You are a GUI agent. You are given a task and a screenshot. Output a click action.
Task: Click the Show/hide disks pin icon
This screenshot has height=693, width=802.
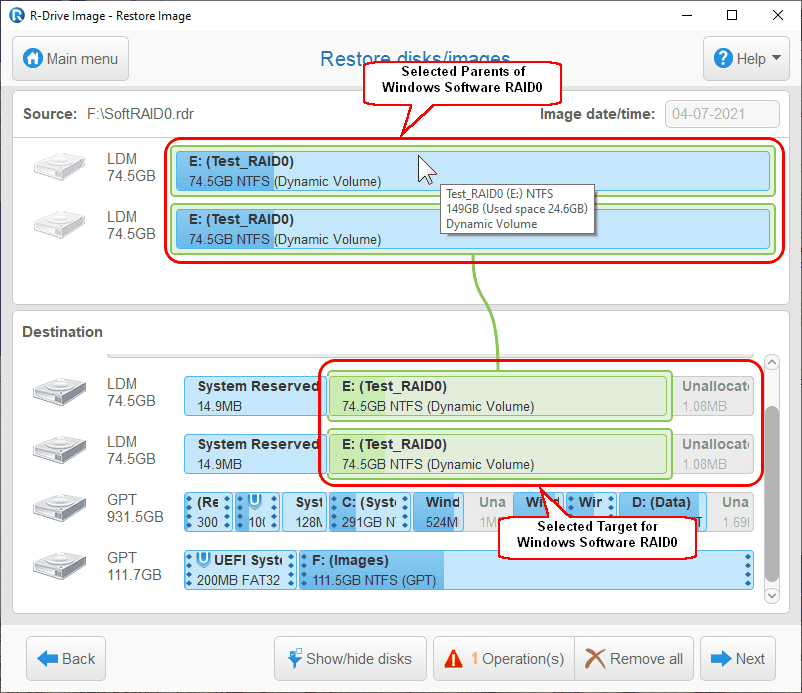[295, 659]
